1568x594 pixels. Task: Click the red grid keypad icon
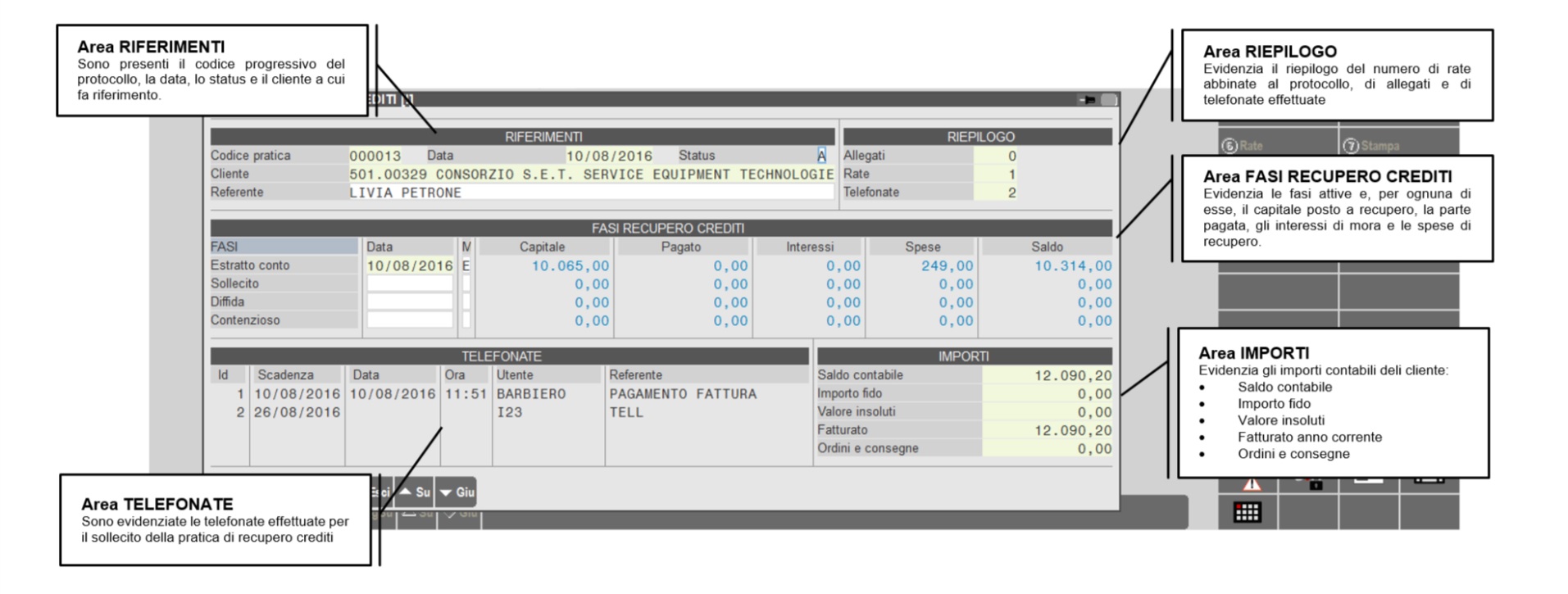1247,512
